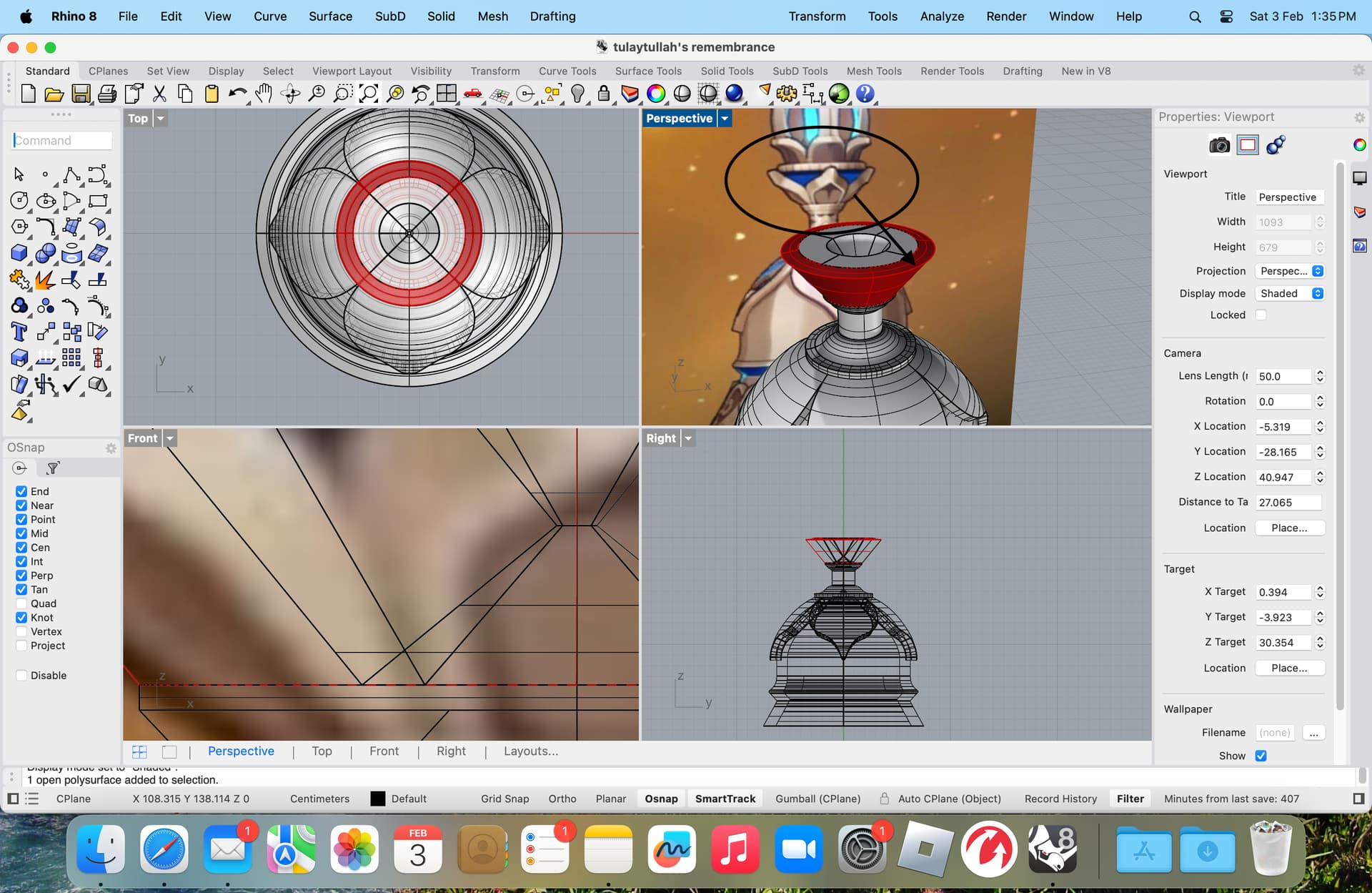Viewport: 1372px width, 893px height.
Task: Open the Projection dropdown
Action: (1291, 271)
